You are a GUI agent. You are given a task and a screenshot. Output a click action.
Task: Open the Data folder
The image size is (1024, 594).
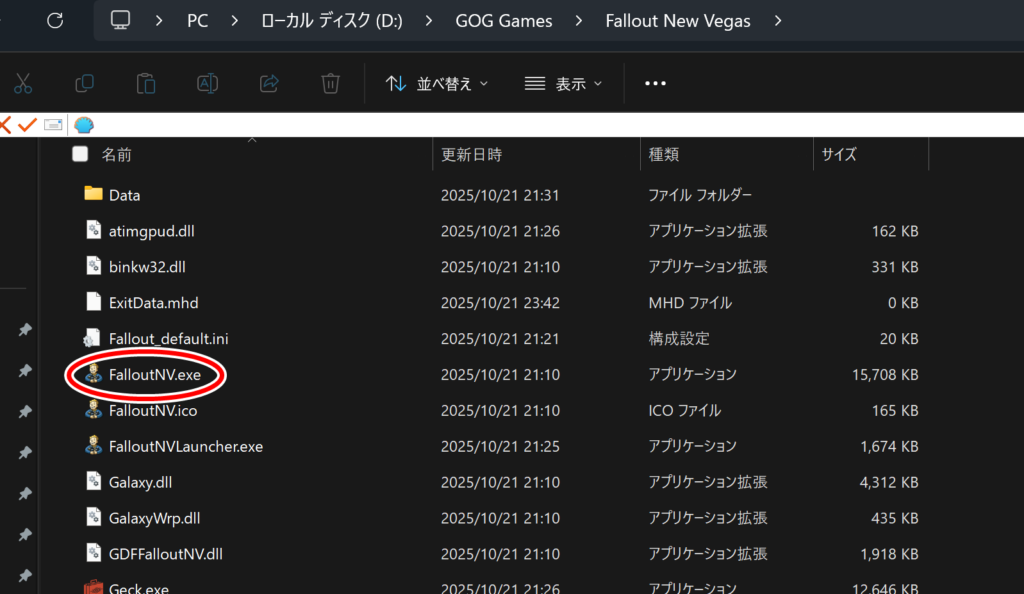tap(124, 195)
